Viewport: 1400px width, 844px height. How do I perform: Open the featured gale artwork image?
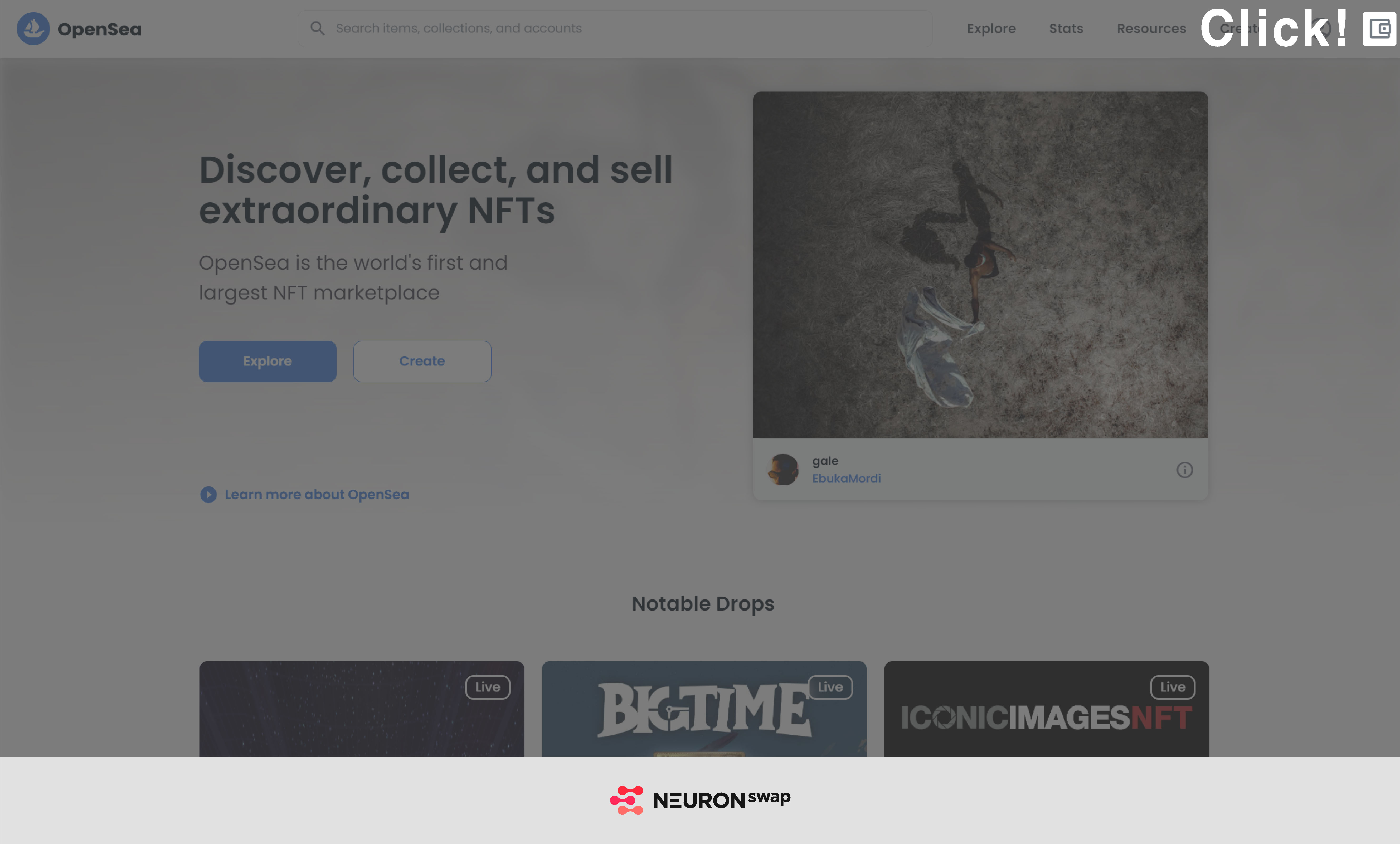pos(980,265)
